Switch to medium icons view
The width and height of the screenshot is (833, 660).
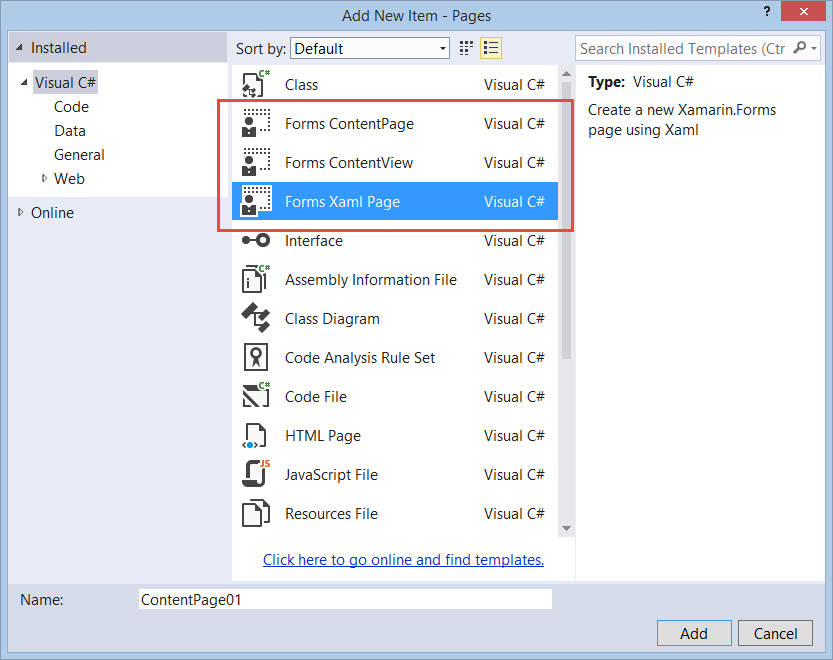[x=466, y=47]
